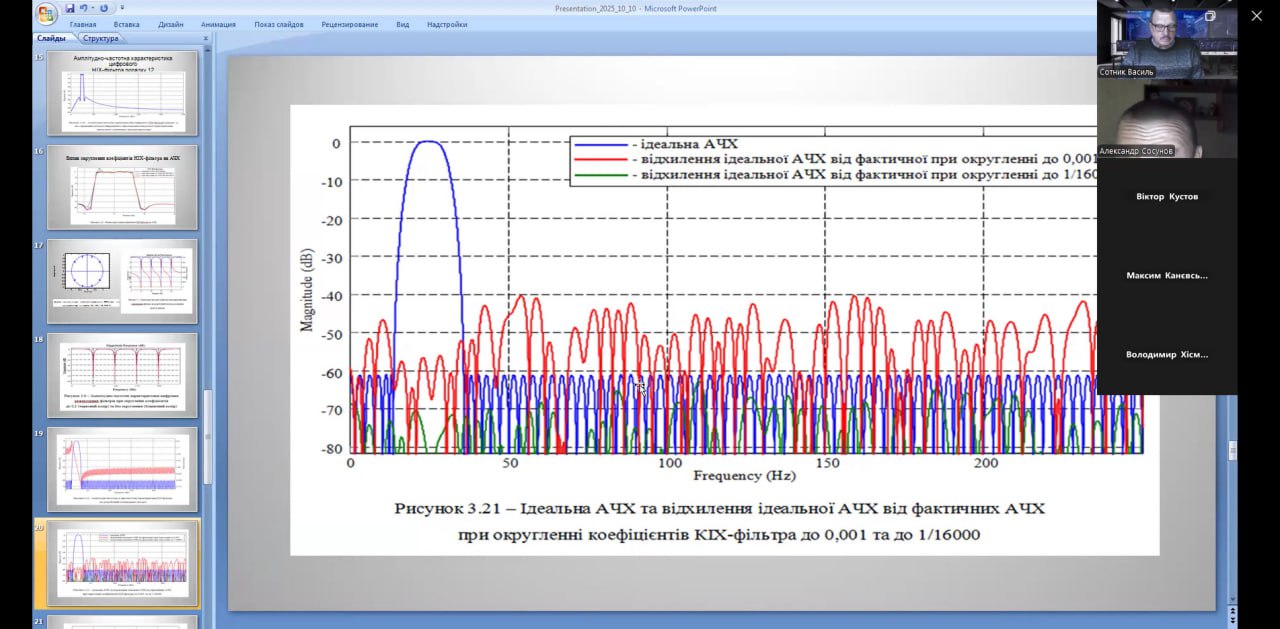Undo last action in Quick Access toolbar
Viewport: 1280px width, 629px height.
coord(86,8)
